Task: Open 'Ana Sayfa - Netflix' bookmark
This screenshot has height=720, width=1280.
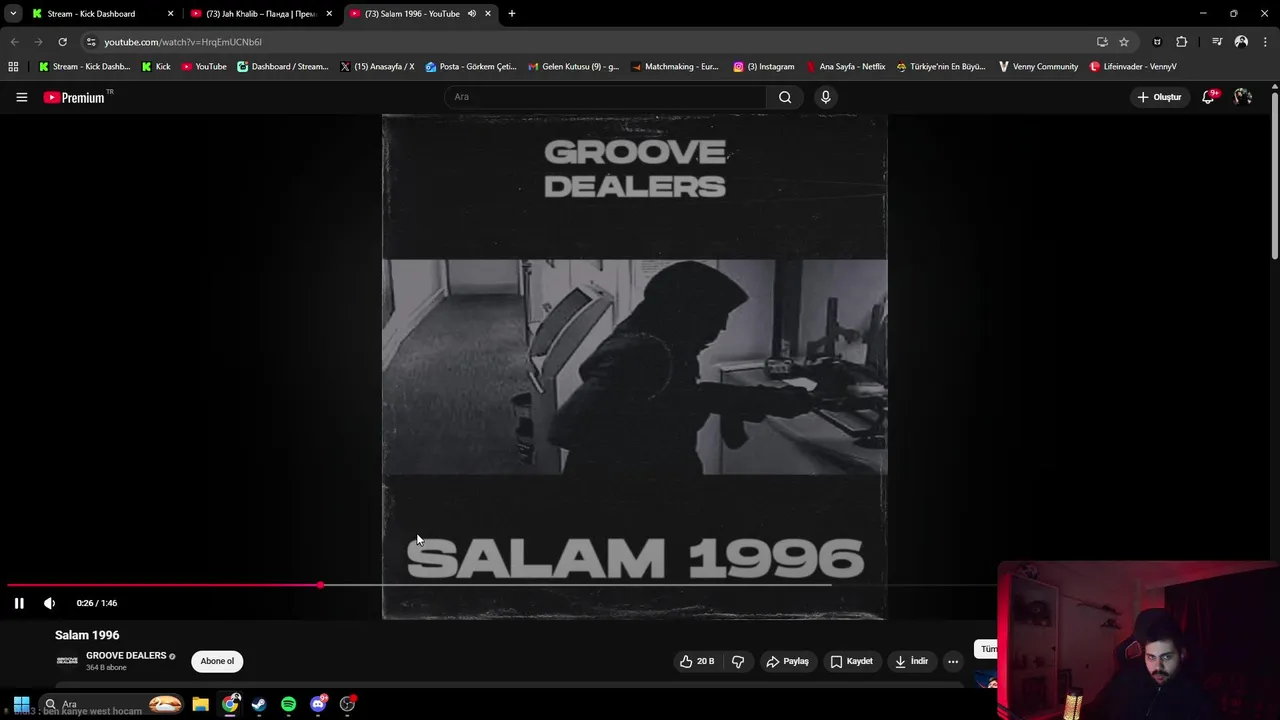Action: (846, 67)
